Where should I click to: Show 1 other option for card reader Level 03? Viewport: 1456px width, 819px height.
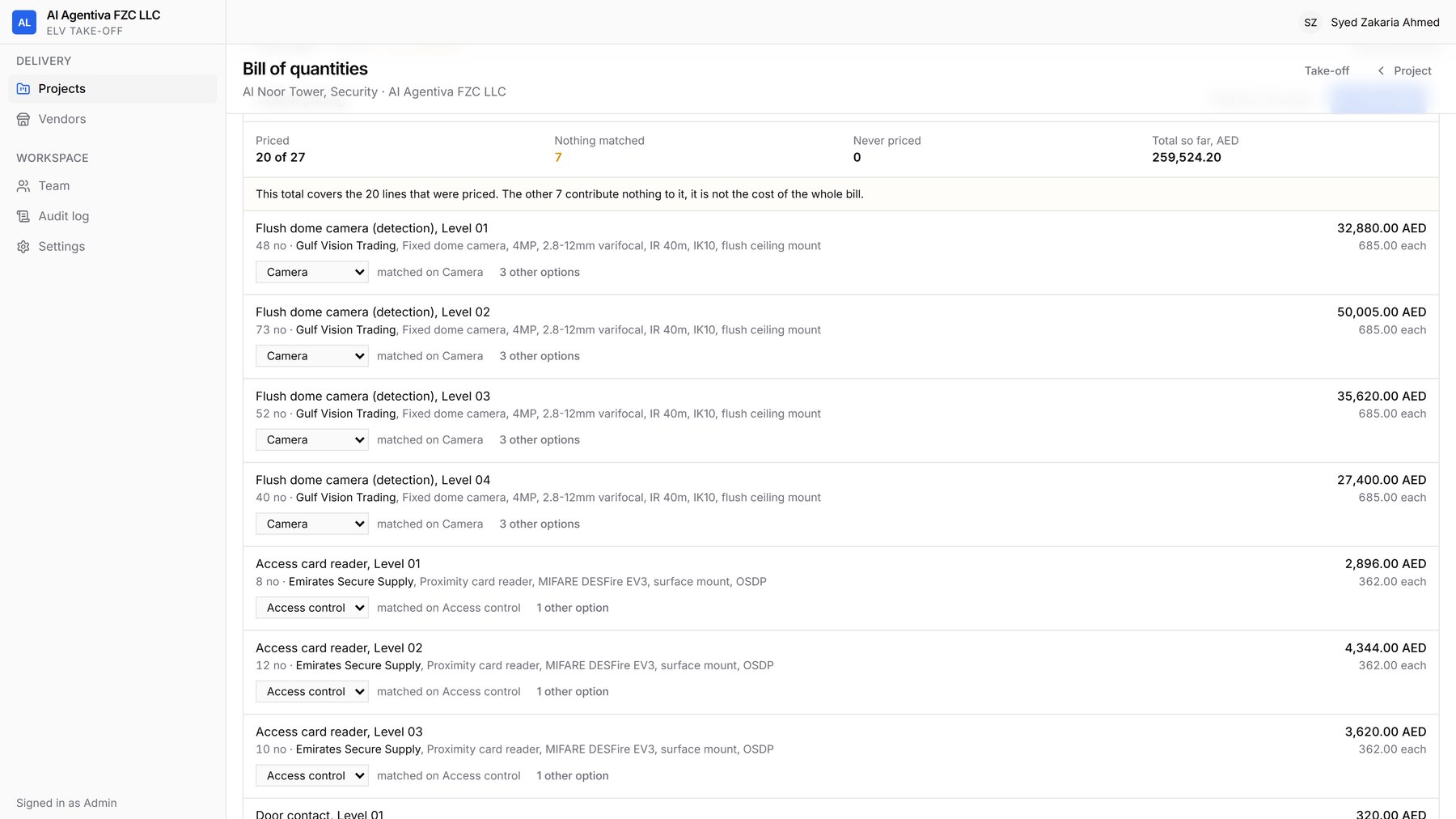click(573, 775)
